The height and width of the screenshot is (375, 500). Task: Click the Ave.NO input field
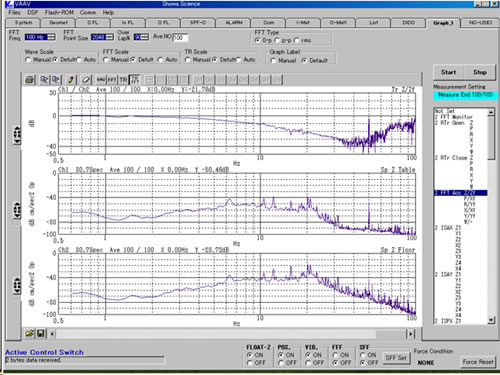coord(180,37)
